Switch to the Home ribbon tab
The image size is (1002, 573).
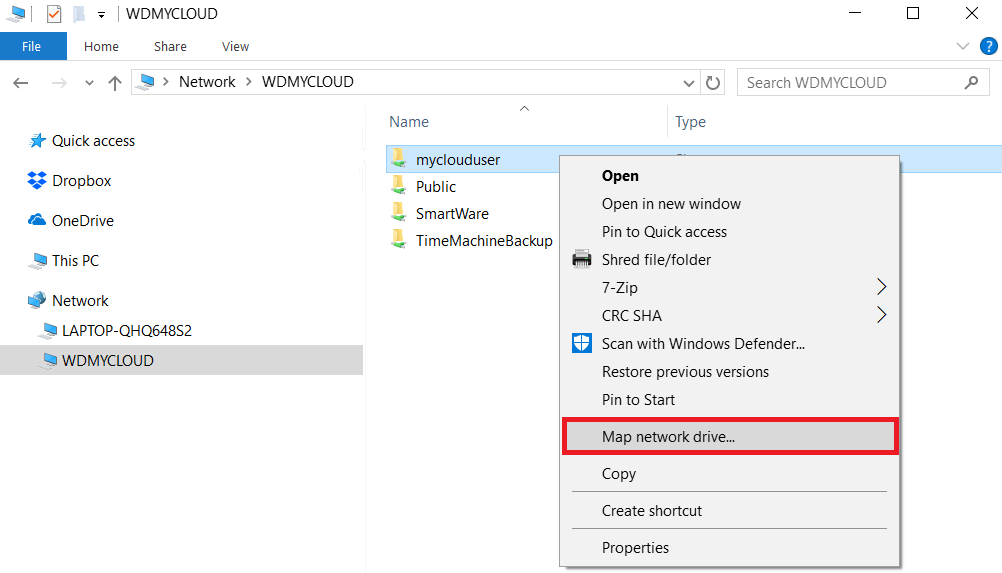101,47
